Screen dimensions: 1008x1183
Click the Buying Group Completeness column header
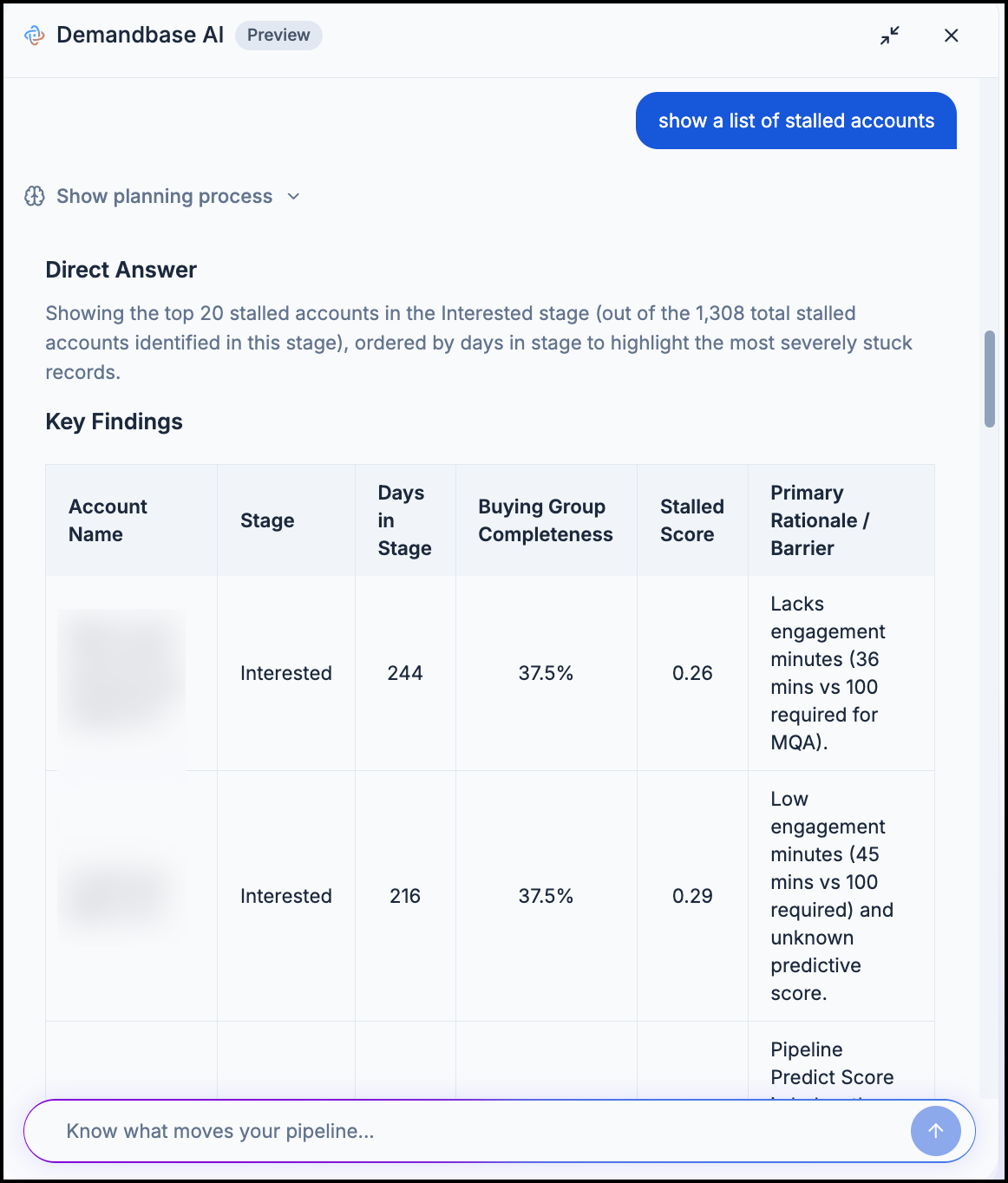click(547, 520)
